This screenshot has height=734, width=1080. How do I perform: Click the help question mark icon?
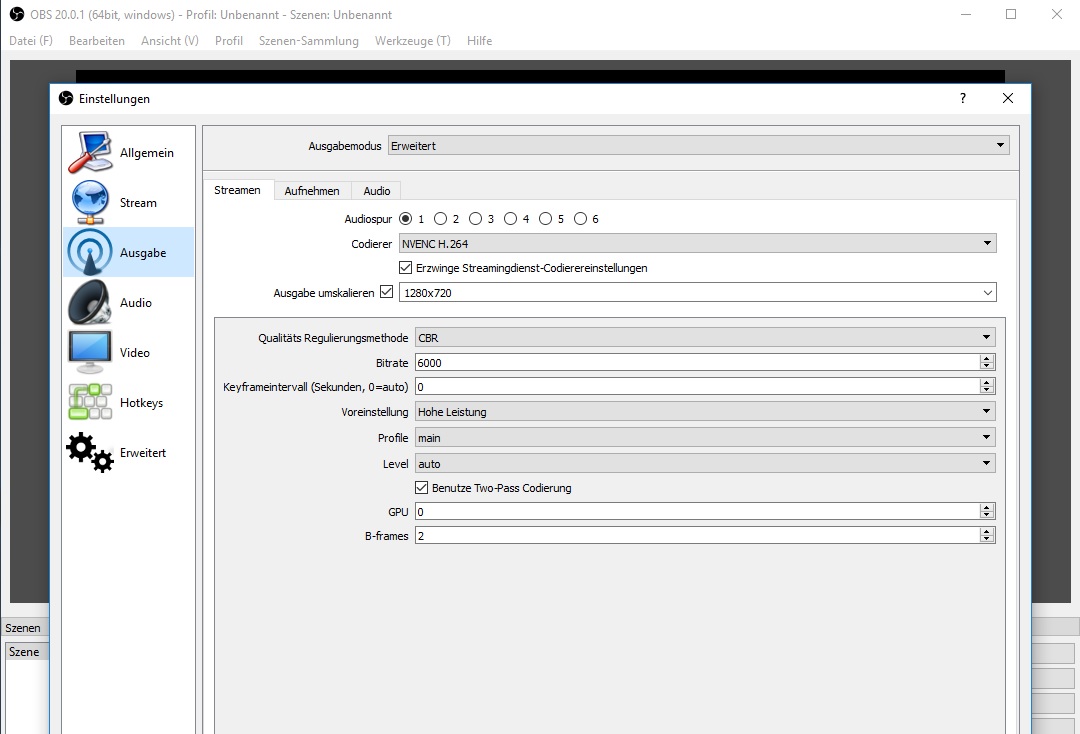pos(963,98)
